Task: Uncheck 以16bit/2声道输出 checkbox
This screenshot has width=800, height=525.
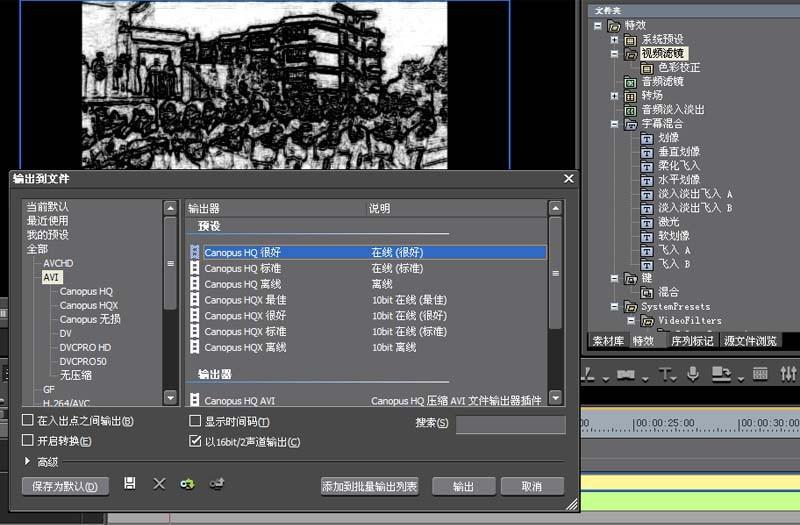Action: (x=195, y=441)
